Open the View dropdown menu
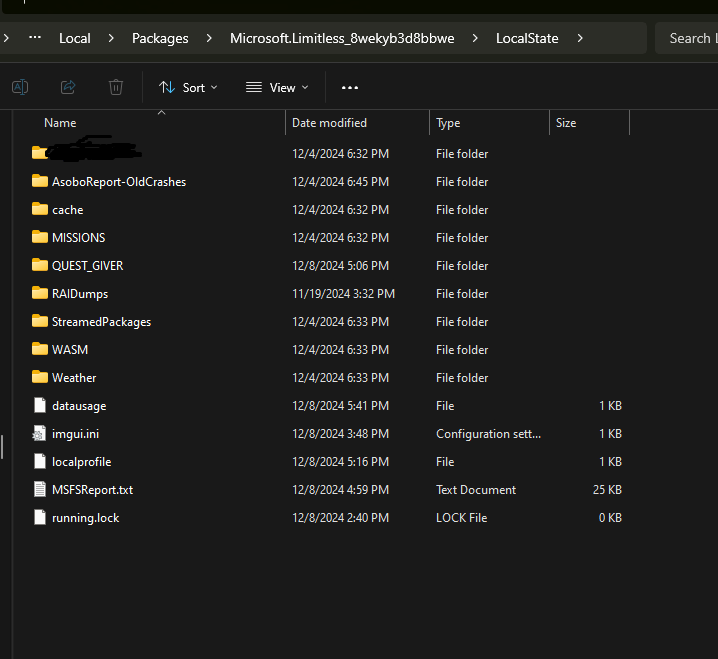Screen dimensions: 718x659 tap(277, 88)
